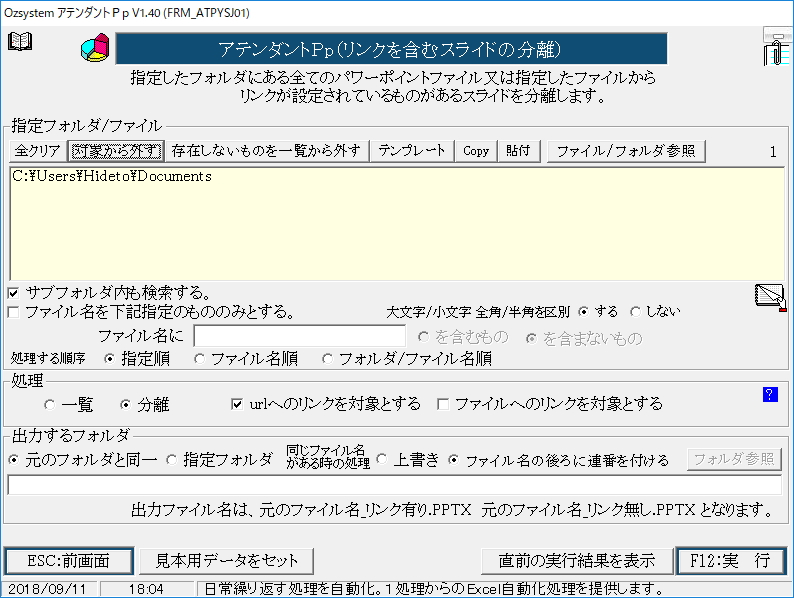Screen dimensions: 794x598
Task: Select the C:\Users\Hideto\Documents entry in list
Action: point(112,177)
